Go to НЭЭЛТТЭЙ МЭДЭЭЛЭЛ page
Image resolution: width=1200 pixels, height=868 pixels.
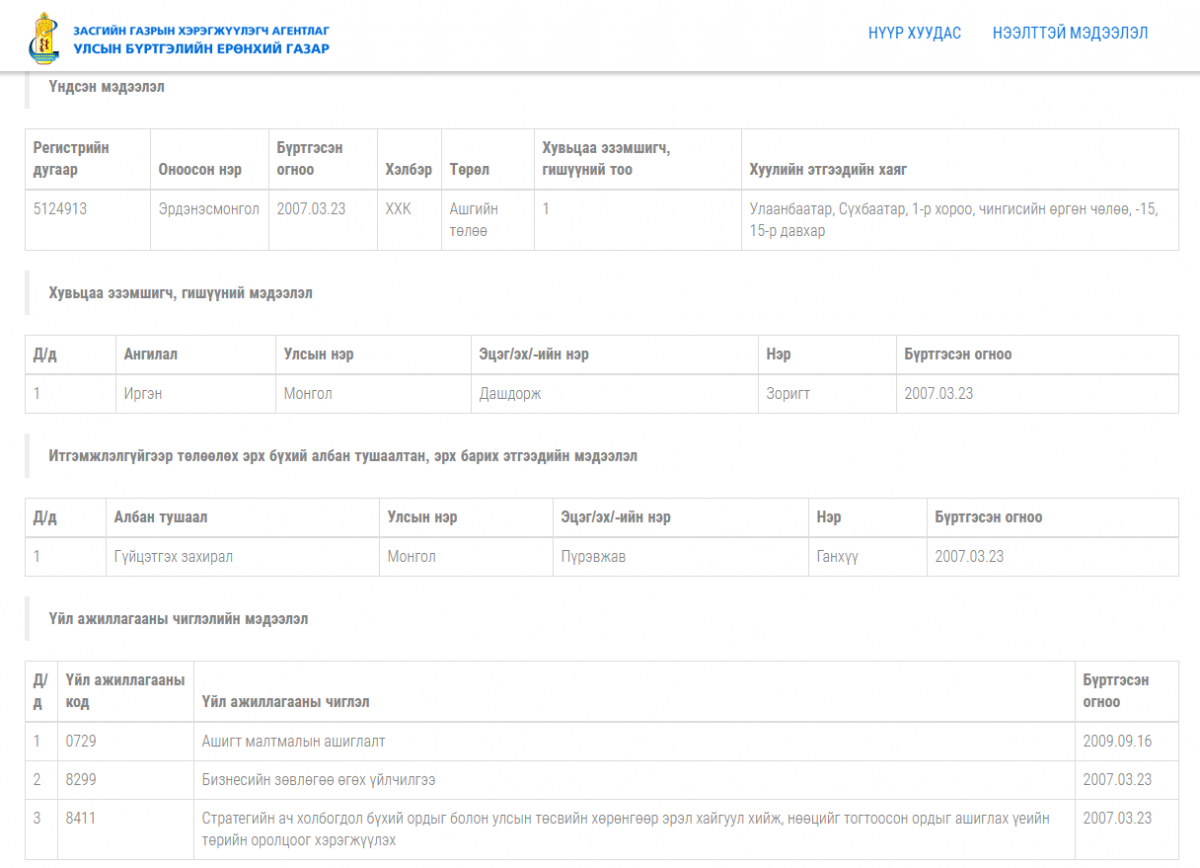click(1070, 33)
